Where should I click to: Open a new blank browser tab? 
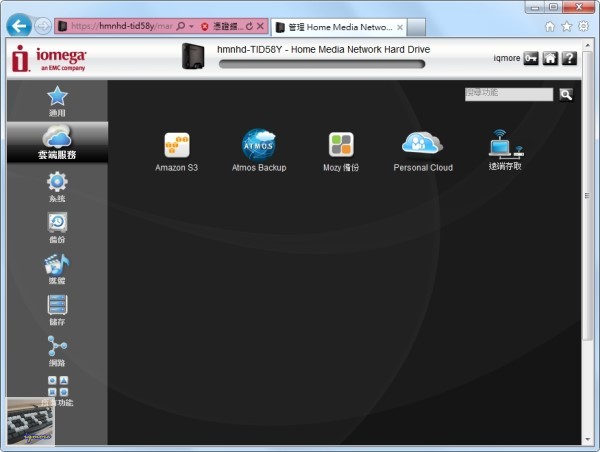pos(416,27)
